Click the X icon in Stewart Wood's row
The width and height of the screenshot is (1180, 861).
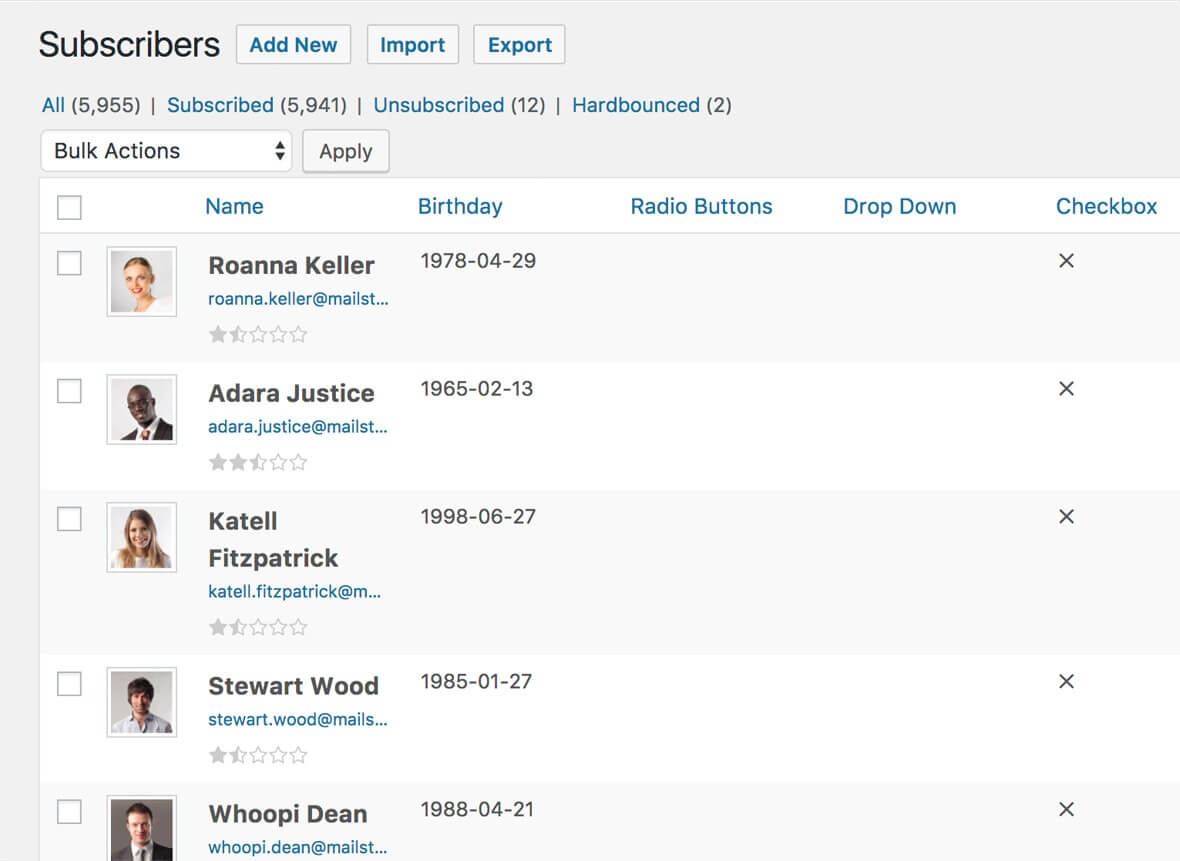point(1066,682)
